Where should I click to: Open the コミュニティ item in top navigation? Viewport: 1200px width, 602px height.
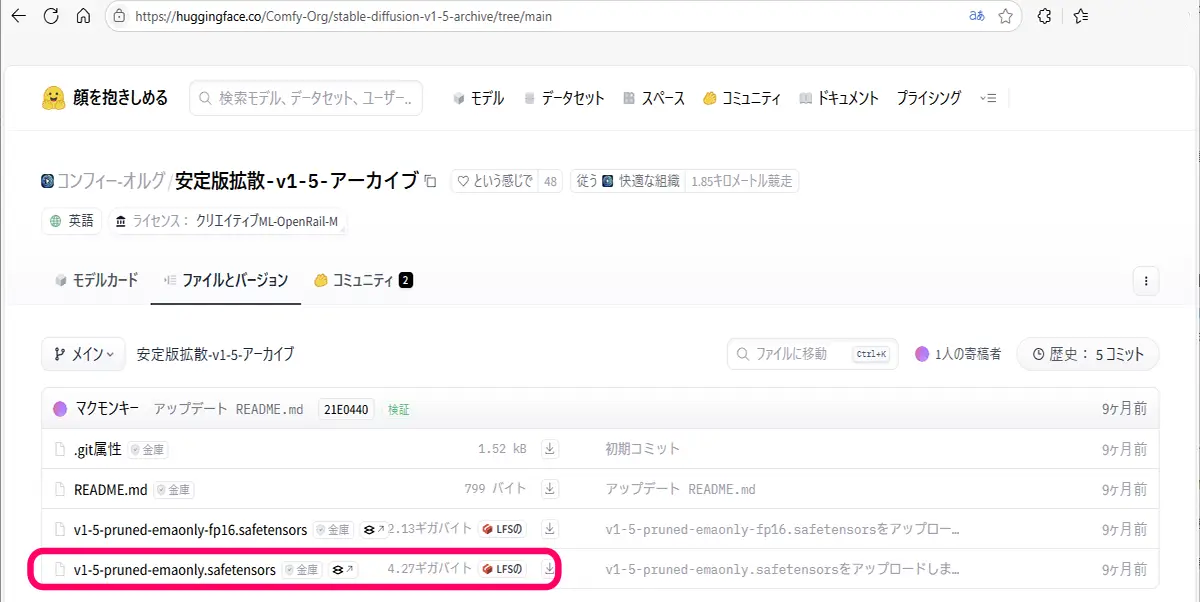pos(742,98)
